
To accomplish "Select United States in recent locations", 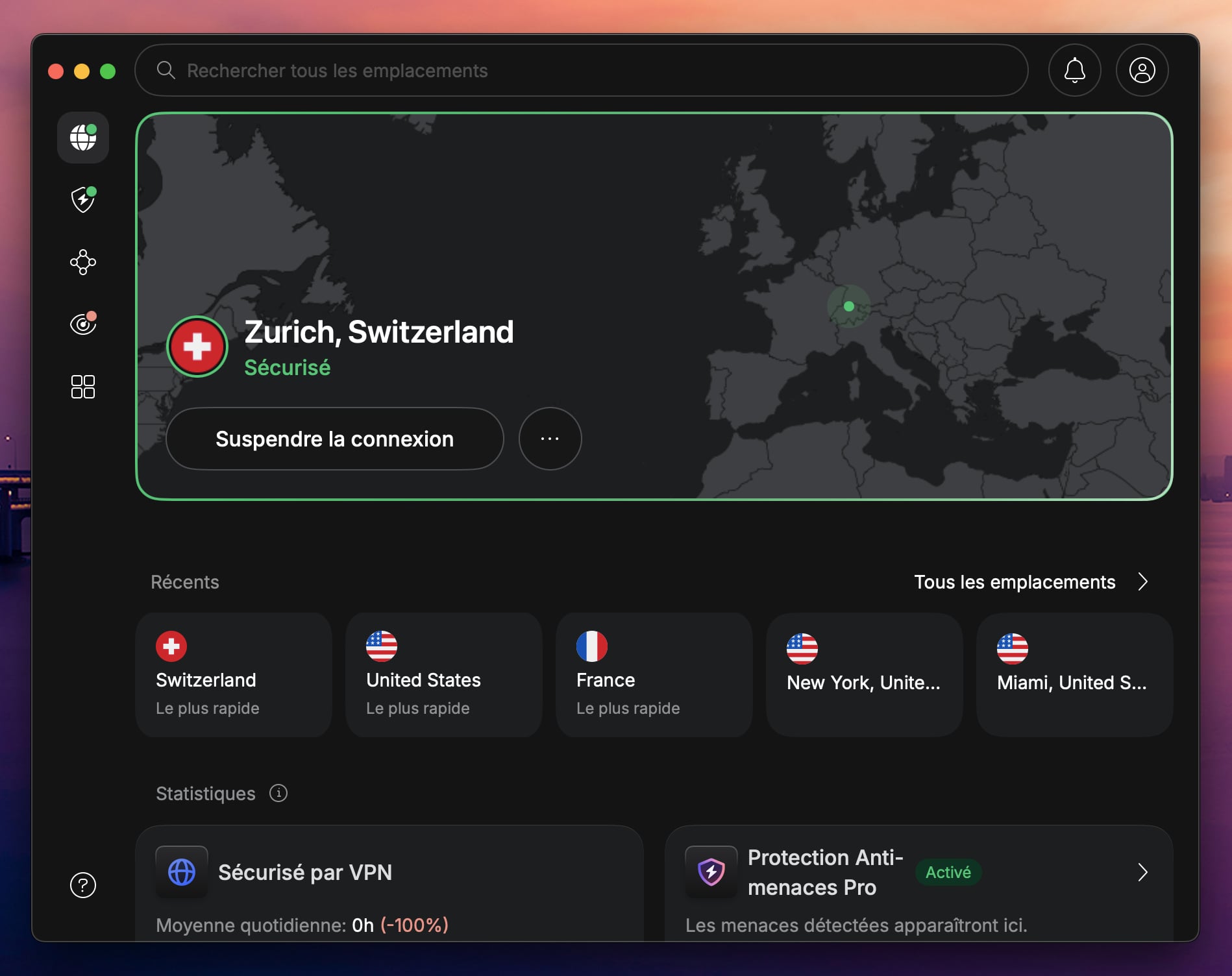I will (x=444, y=675).
